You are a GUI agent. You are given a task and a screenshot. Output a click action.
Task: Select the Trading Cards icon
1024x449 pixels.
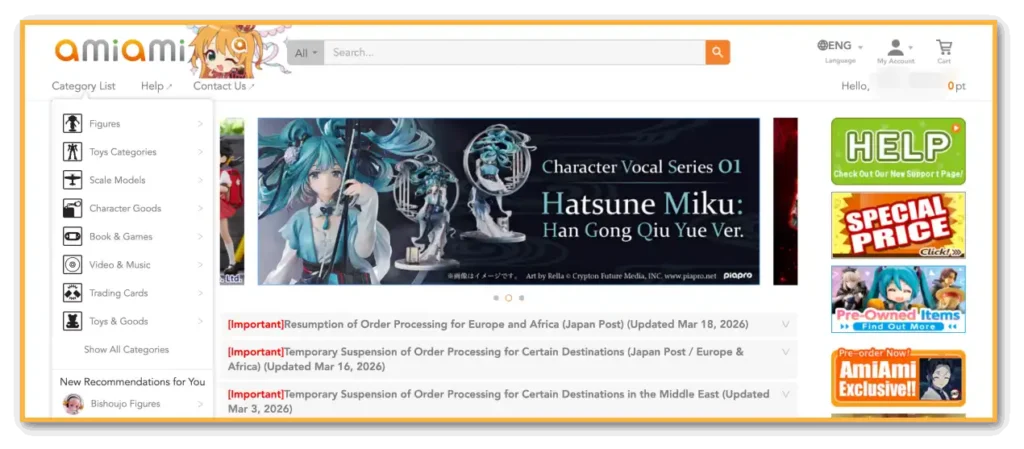click(x=72, y=293)
